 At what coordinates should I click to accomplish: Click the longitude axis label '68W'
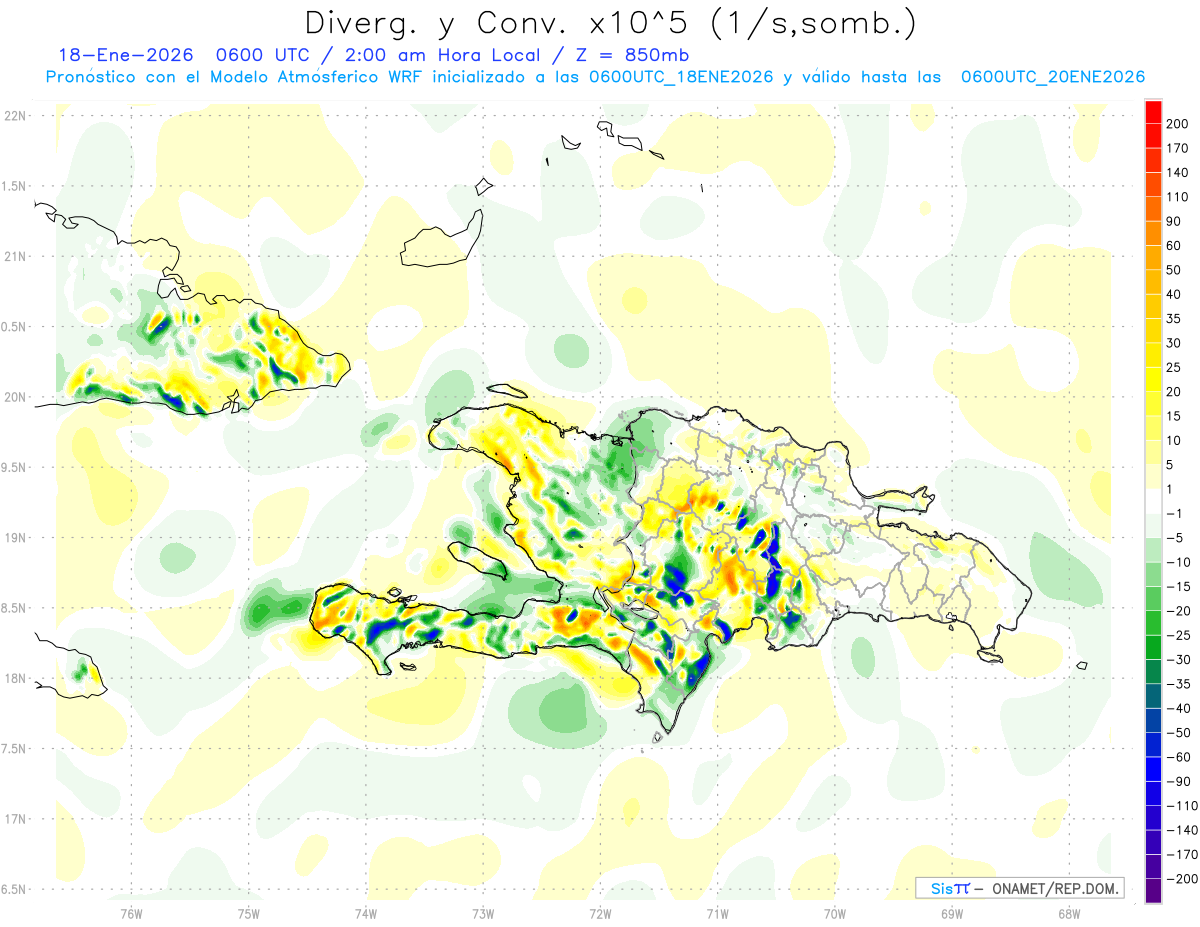1069,915
